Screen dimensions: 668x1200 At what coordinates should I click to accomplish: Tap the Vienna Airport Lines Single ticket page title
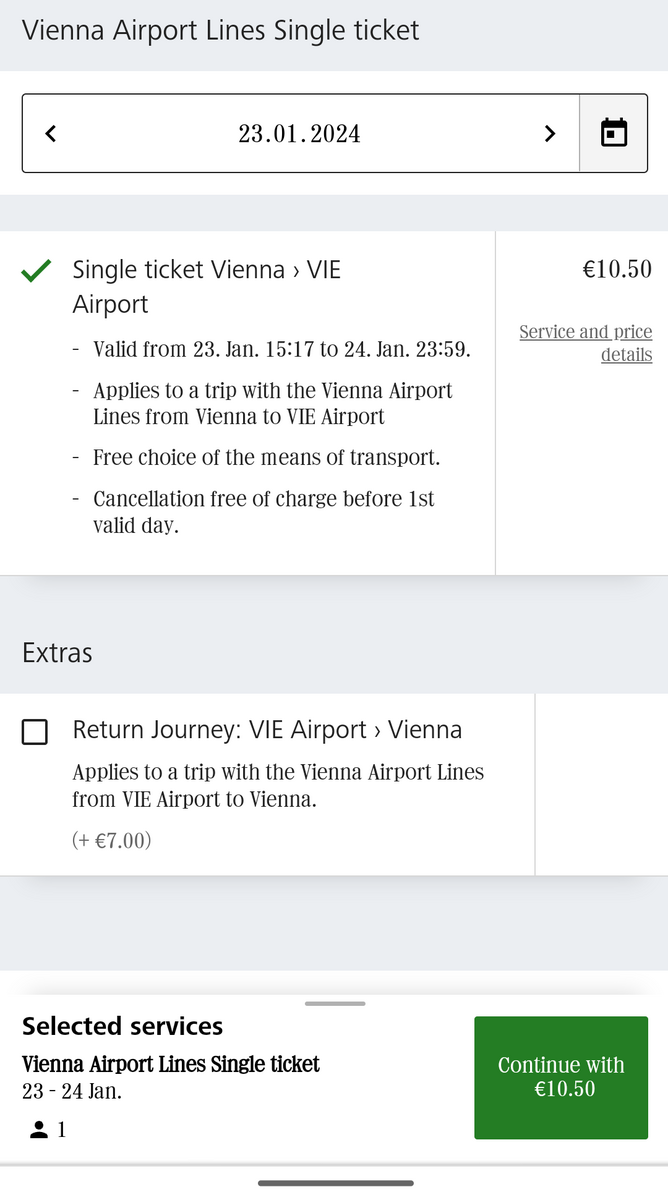point(221,31)
